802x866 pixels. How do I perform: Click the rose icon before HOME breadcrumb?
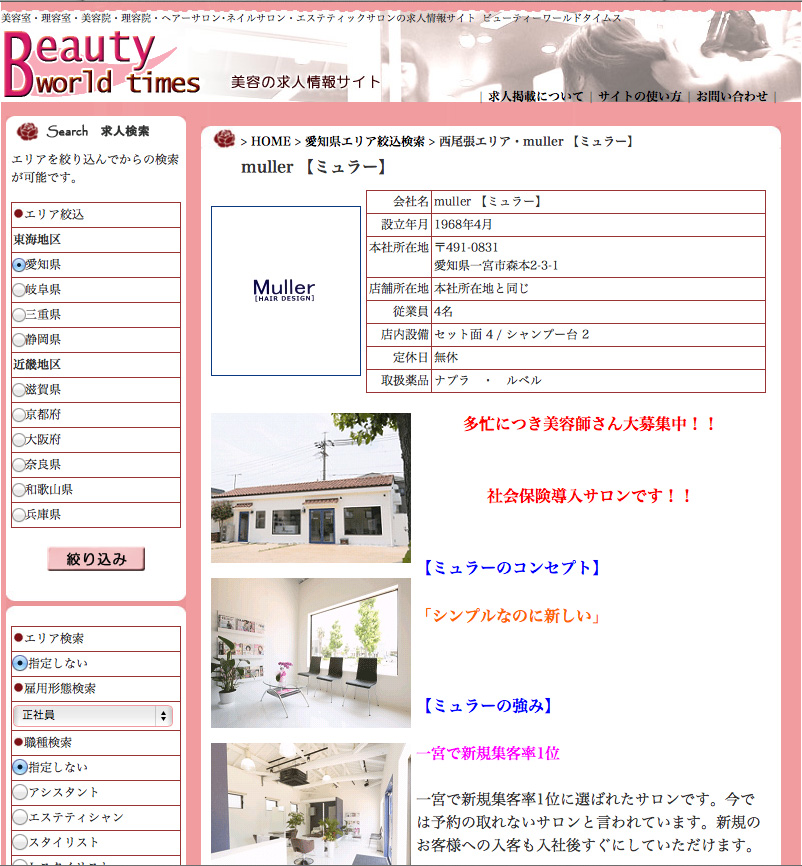224,140
